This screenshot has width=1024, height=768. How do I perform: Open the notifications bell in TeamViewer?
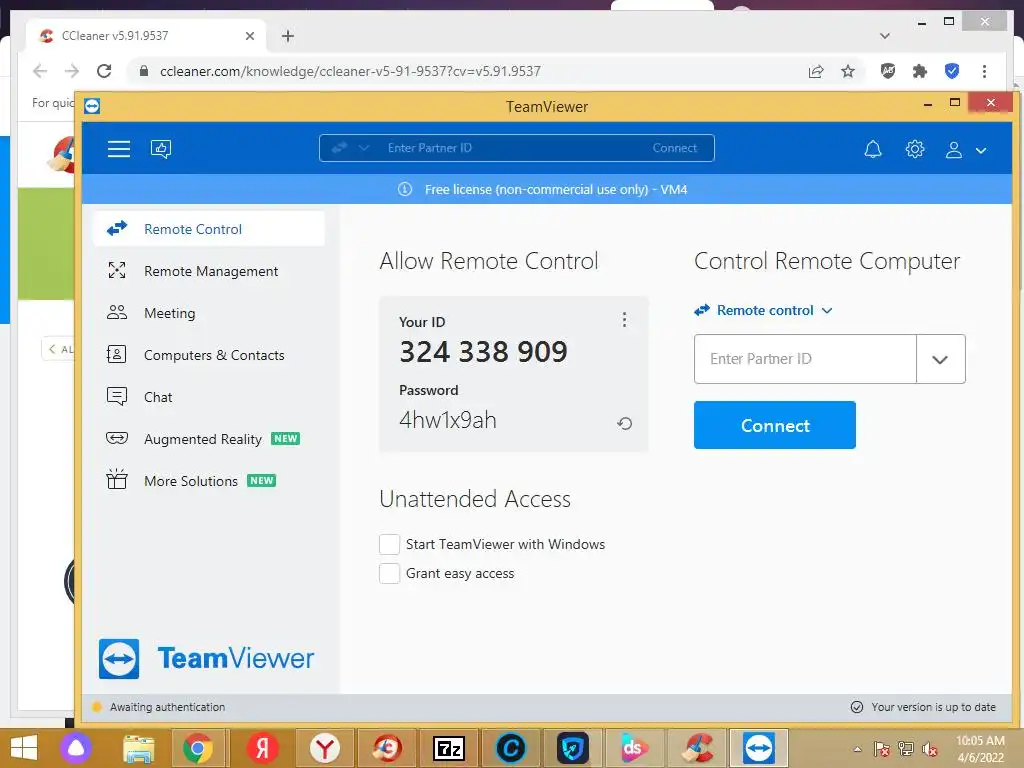(872, 150)
